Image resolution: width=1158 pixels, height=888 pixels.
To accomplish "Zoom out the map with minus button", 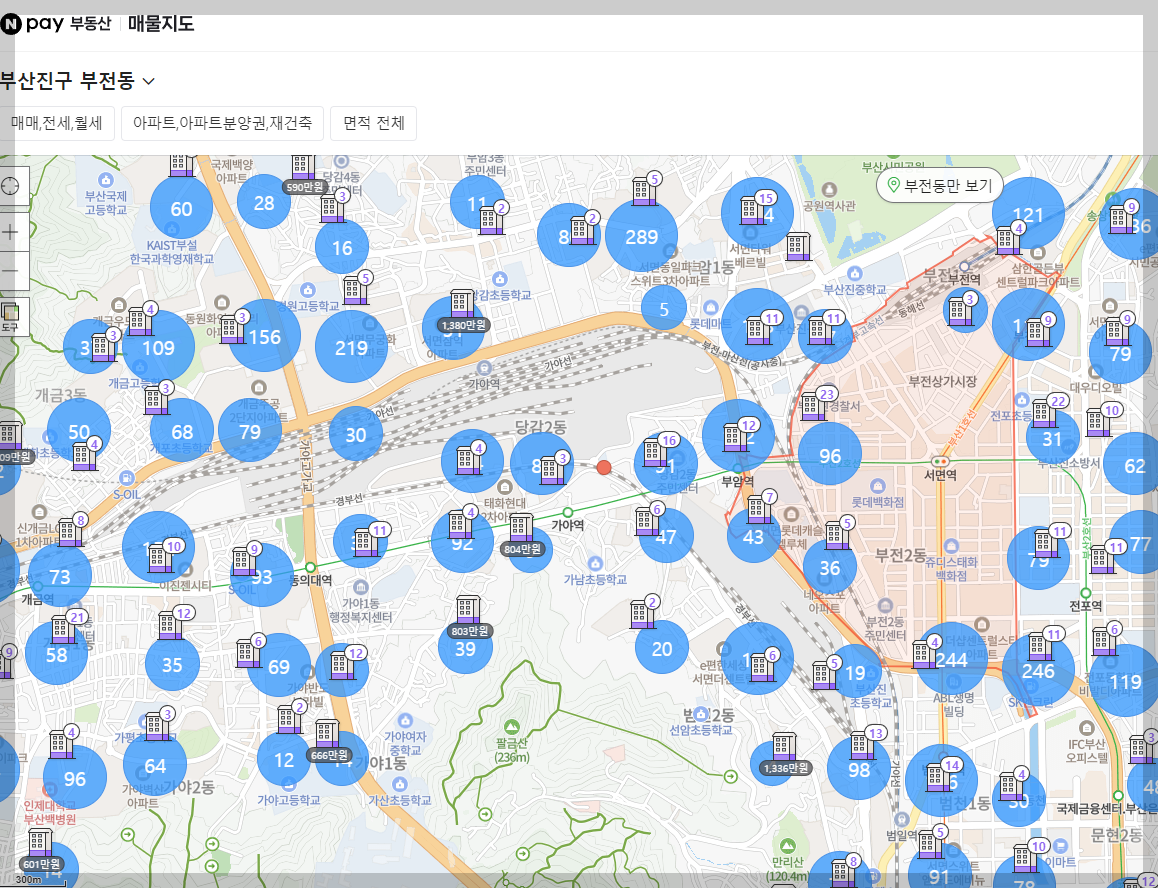I will pyautogui.click(x=10, y=271).
